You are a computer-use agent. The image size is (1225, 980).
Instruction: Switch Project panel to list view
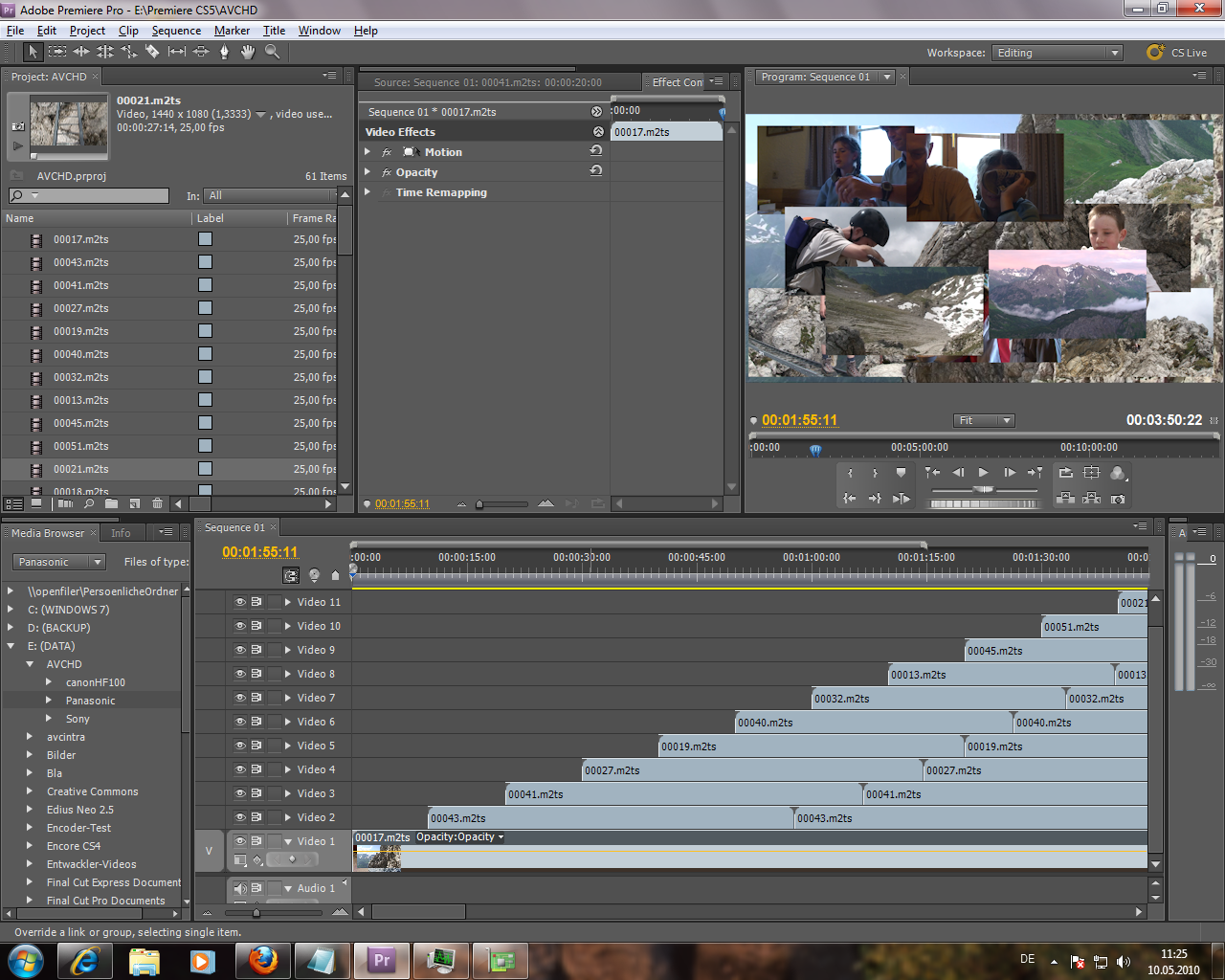pyautogui.click(x=13, y=503)
